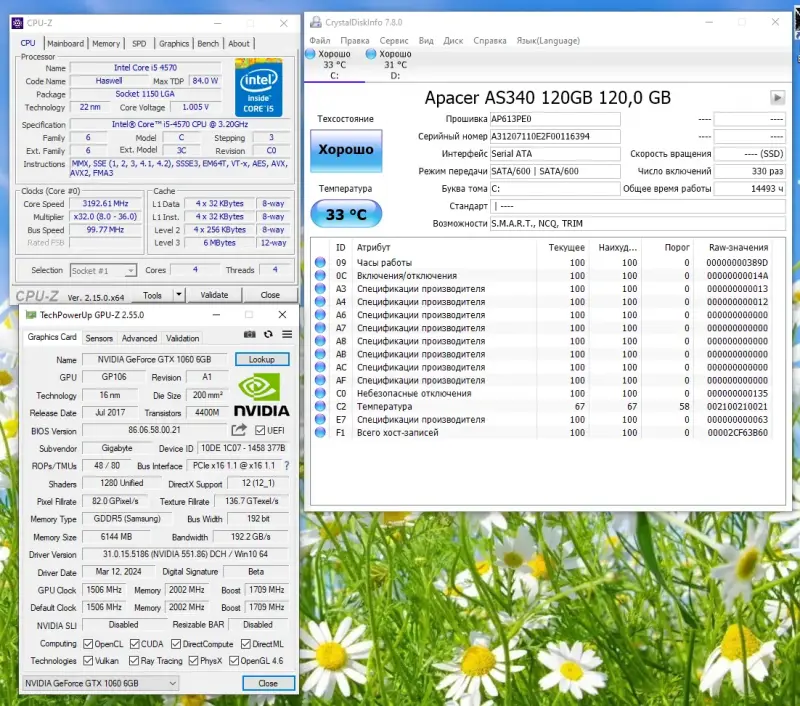Select drive D: status icon in CrystalDiskInfo
The width and height of the screenshot is (800, 706).
click(371, 54)
